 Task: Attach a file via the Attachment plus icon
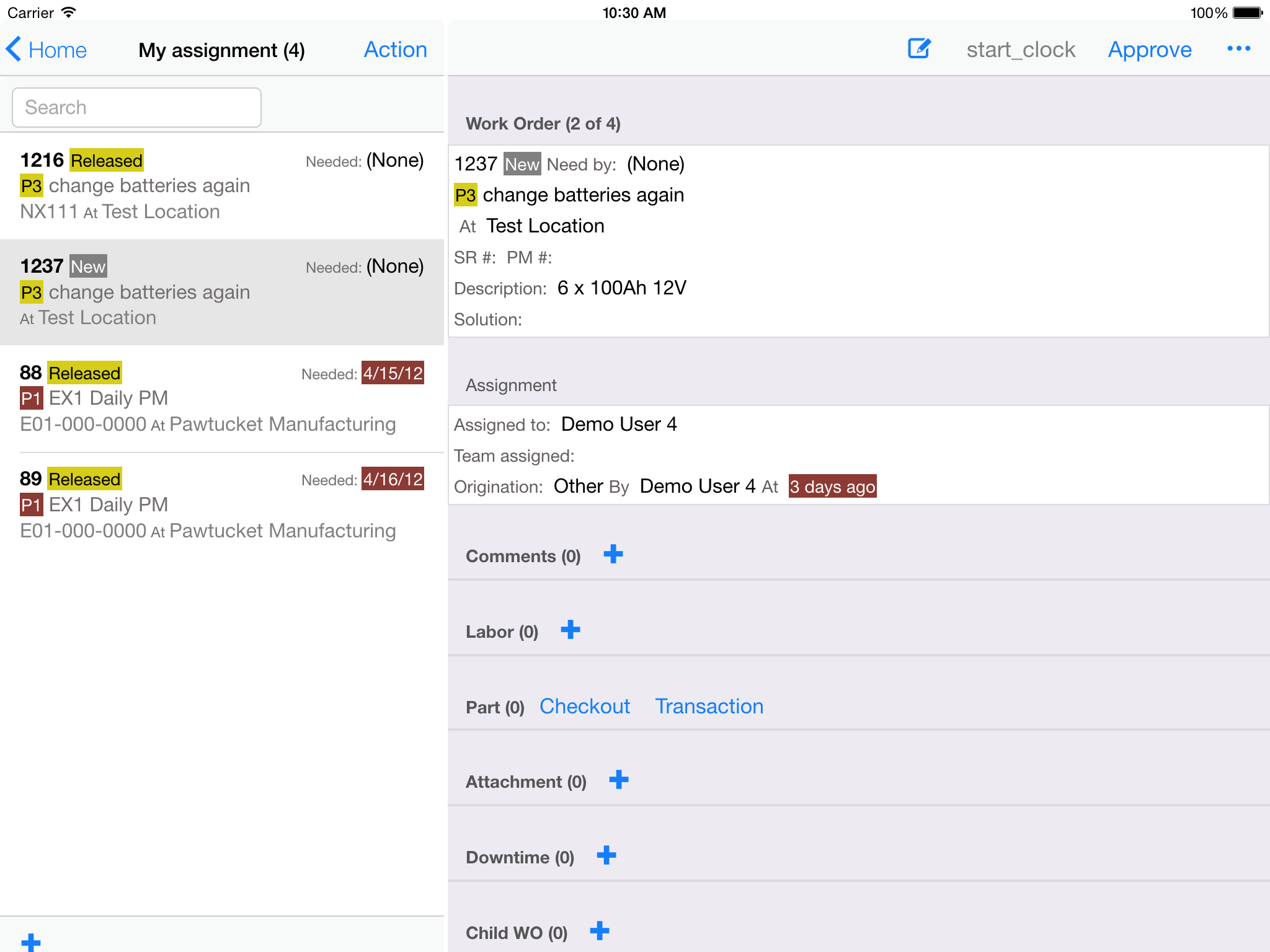pos(619,780)
